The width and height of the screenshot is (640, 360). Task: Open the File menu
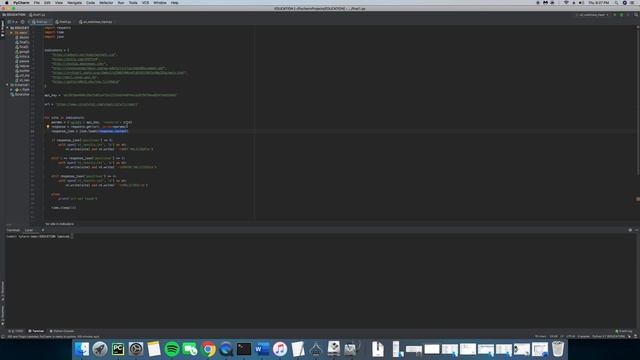coord(37,2)
